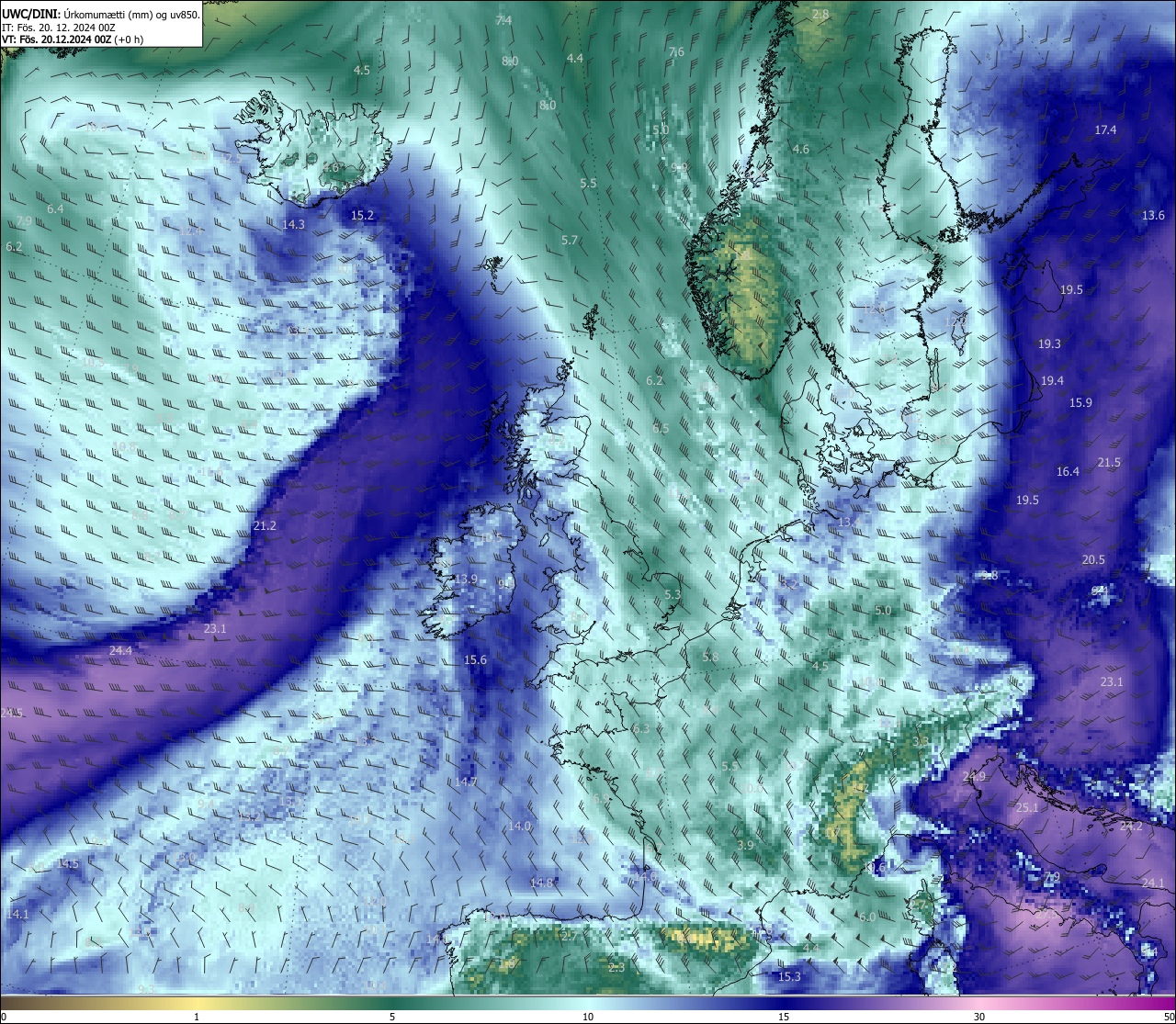The width and height of the screenshot is (1176, 1024).
Task: Click the 21.2 value label
Action: pyautogui.click(x=265, y=526)
